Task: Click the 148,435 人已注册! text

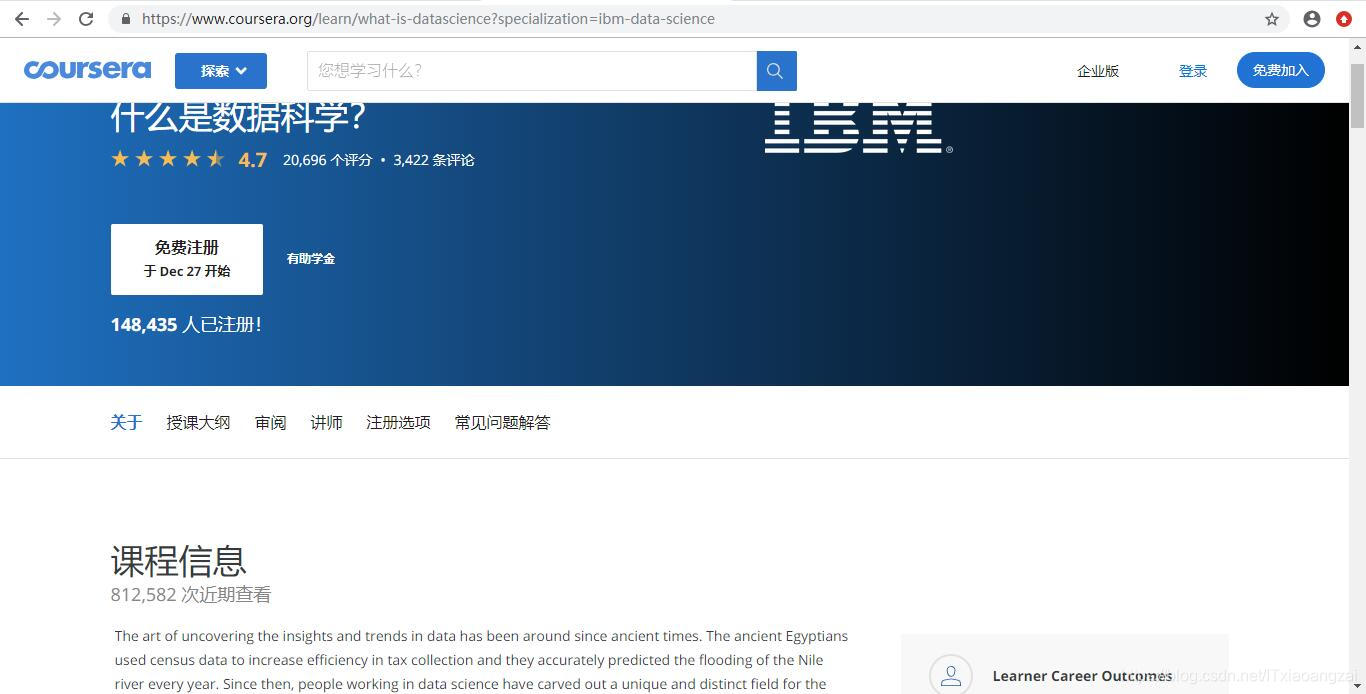Action: coord(187,325)
